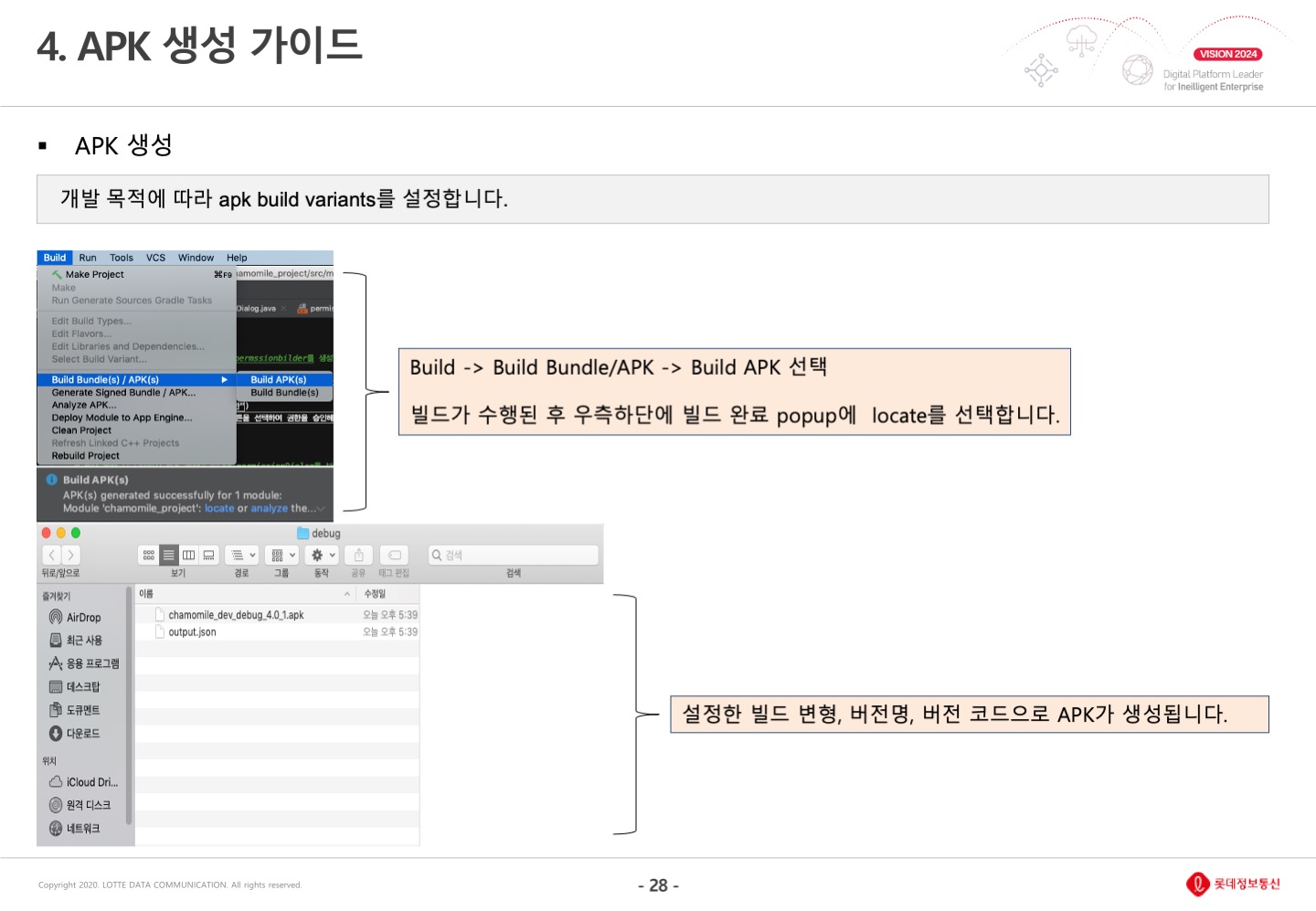Click the Finder back arrow button
The image size is (1316, 911).
(x=51, y=555)
